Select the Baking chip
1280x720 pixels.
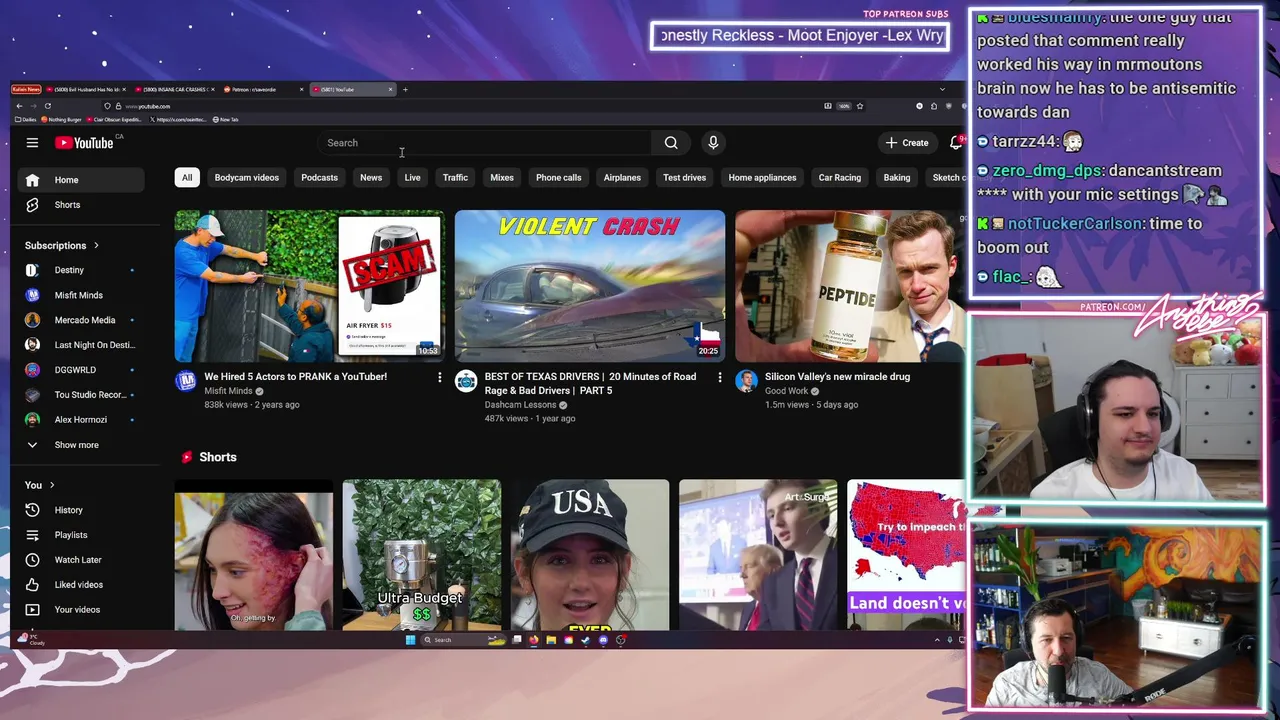pyautogui.click(x=897, y=178)
